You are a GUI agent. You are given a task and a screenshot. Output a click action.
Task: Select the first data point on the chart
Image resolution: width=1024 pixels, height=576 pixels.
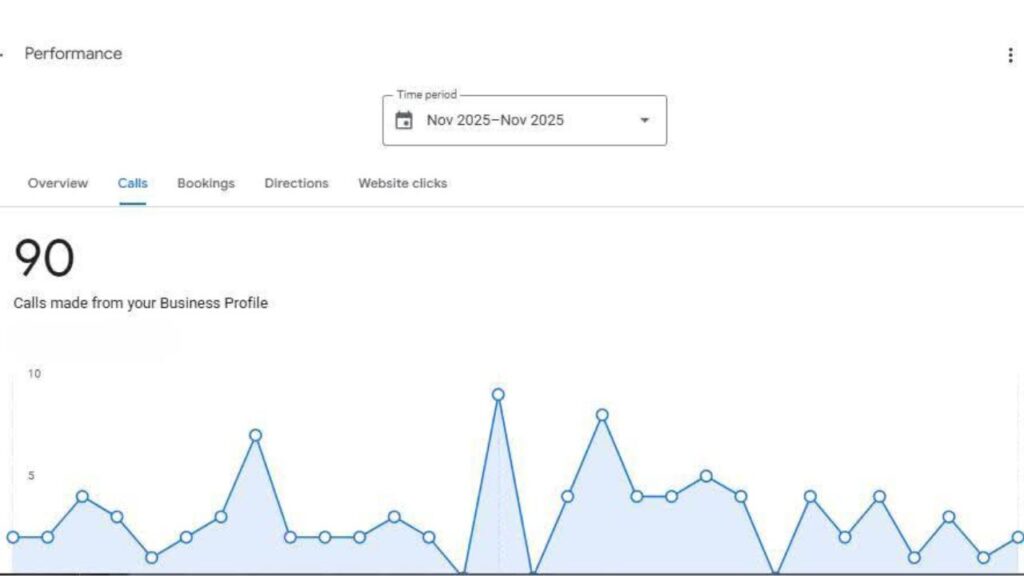(x=13, y=537)
